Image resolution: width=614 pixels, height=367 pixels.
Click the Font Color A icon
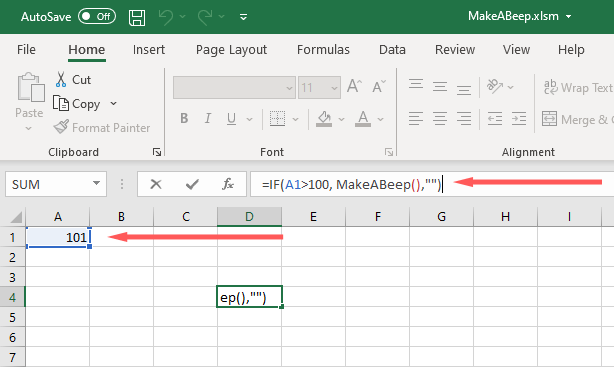[363, 118]
